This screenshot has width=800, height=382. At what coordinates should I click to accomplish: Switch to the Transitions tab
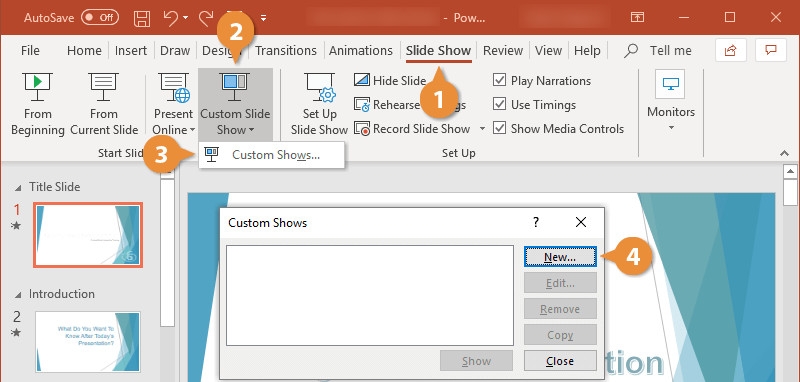pyautogui.click(x=286, y=50)
